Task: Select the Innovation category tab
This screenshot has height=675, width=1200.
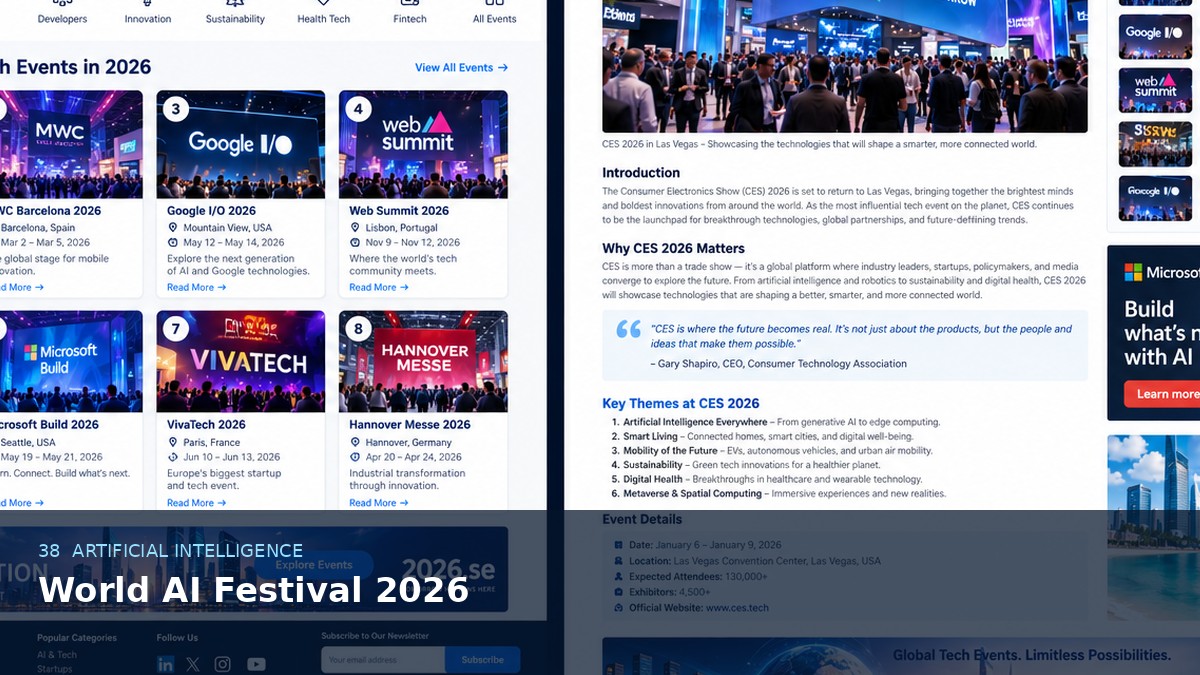Action: click(x=148, y=13)
